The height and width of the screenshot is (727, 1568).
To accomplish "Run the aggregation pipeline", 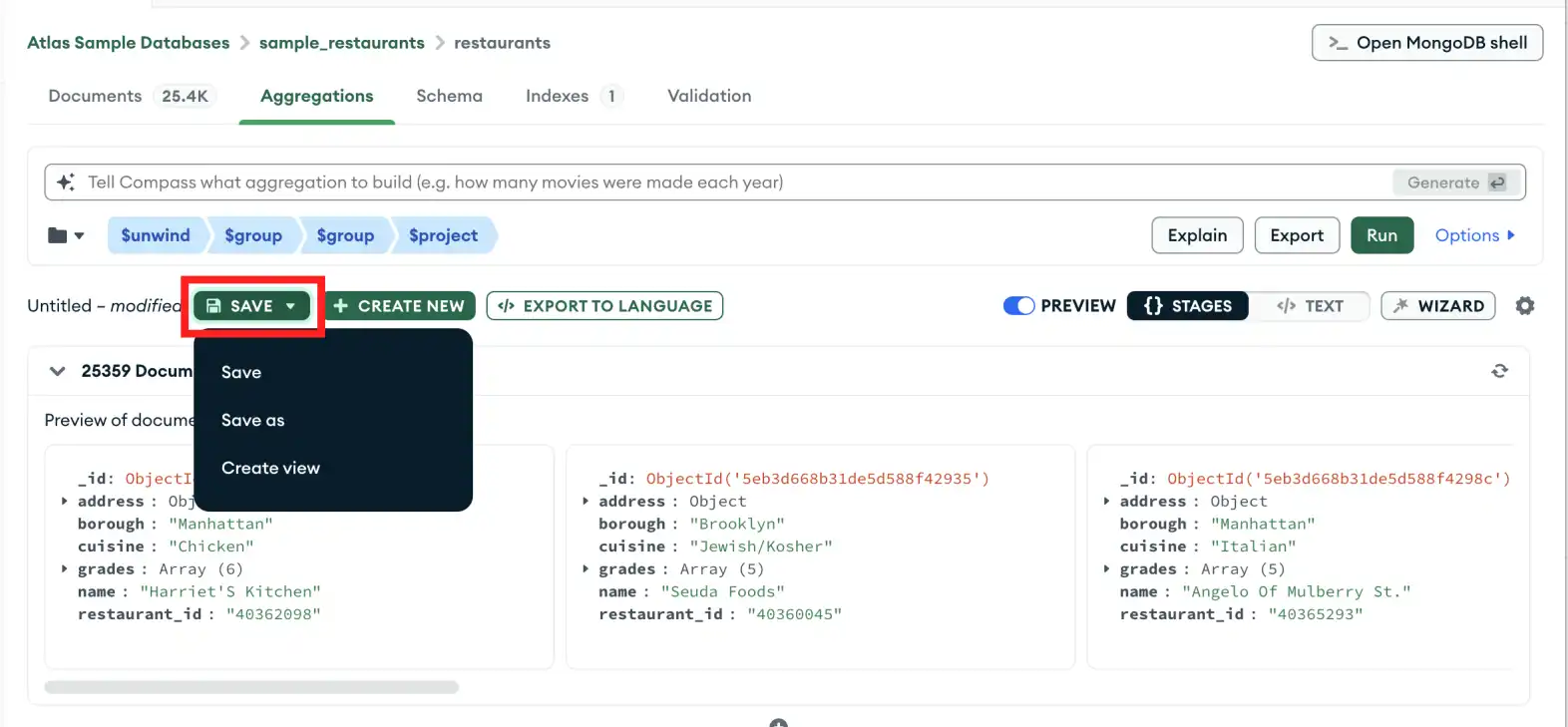I will click(x=1381, y=235).
